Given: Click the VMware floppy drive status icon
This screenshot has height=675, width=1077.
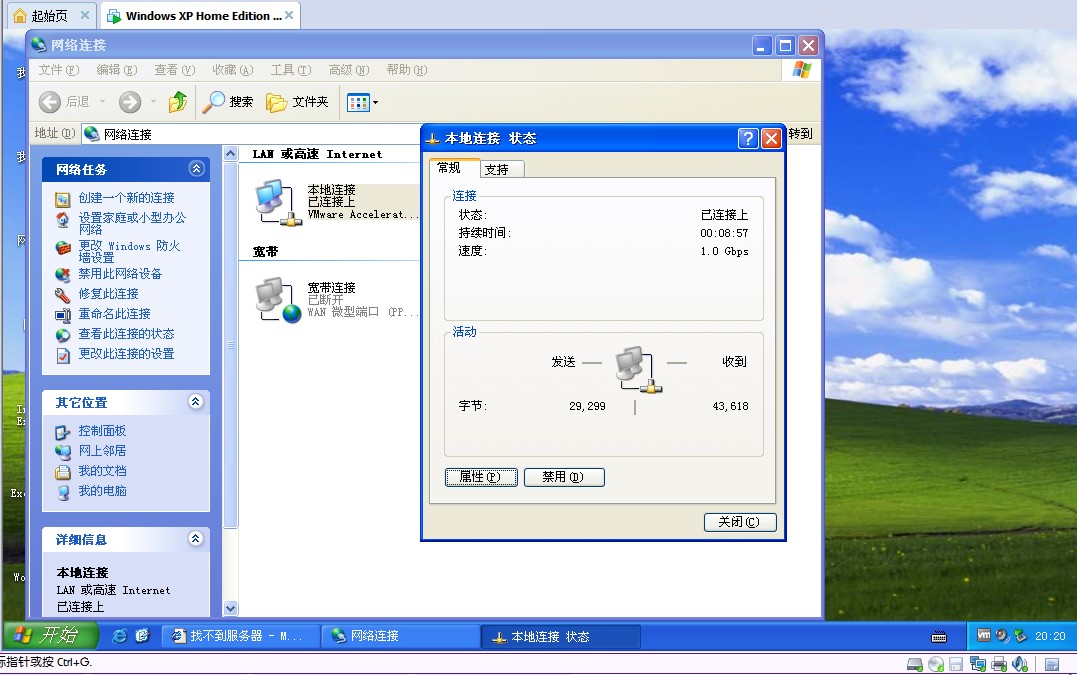Looking at the screenshot, I should point(956,664).
